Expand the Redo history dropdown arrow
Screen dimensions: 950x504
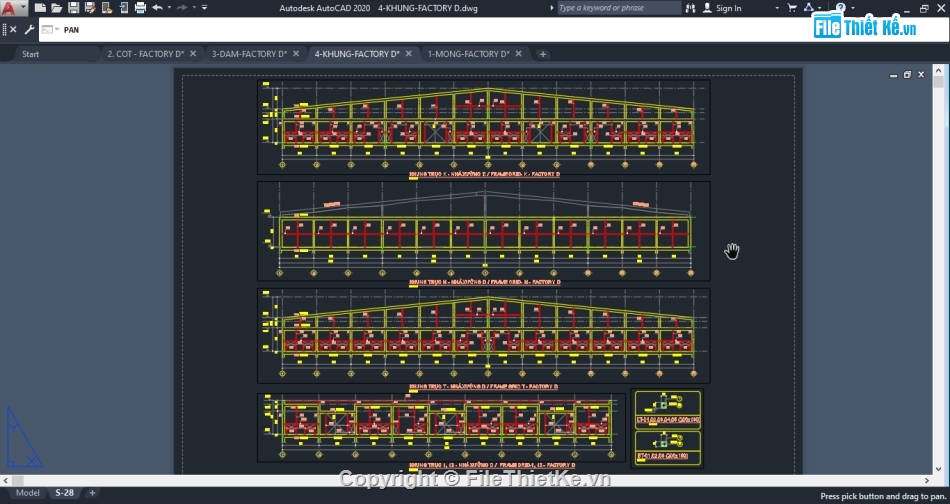coord(194,8)
